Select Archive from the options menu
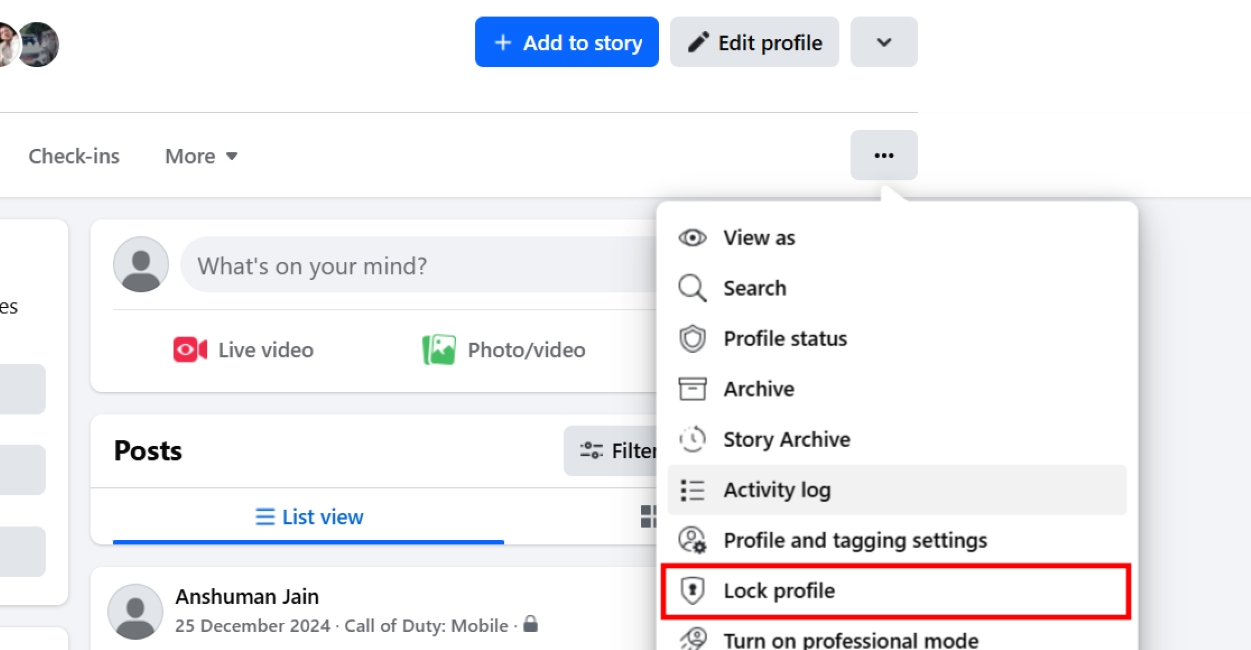 pyautogui.click(x=759, y=389)
